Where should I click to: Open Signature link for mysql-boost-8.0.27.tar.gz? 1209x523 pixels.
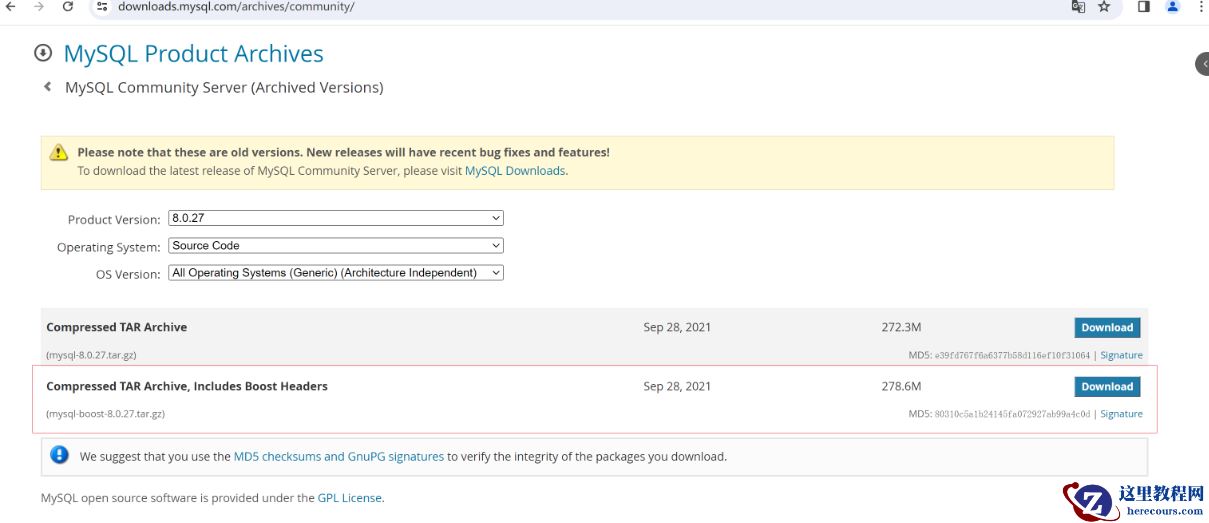(x=1121, y=414)
